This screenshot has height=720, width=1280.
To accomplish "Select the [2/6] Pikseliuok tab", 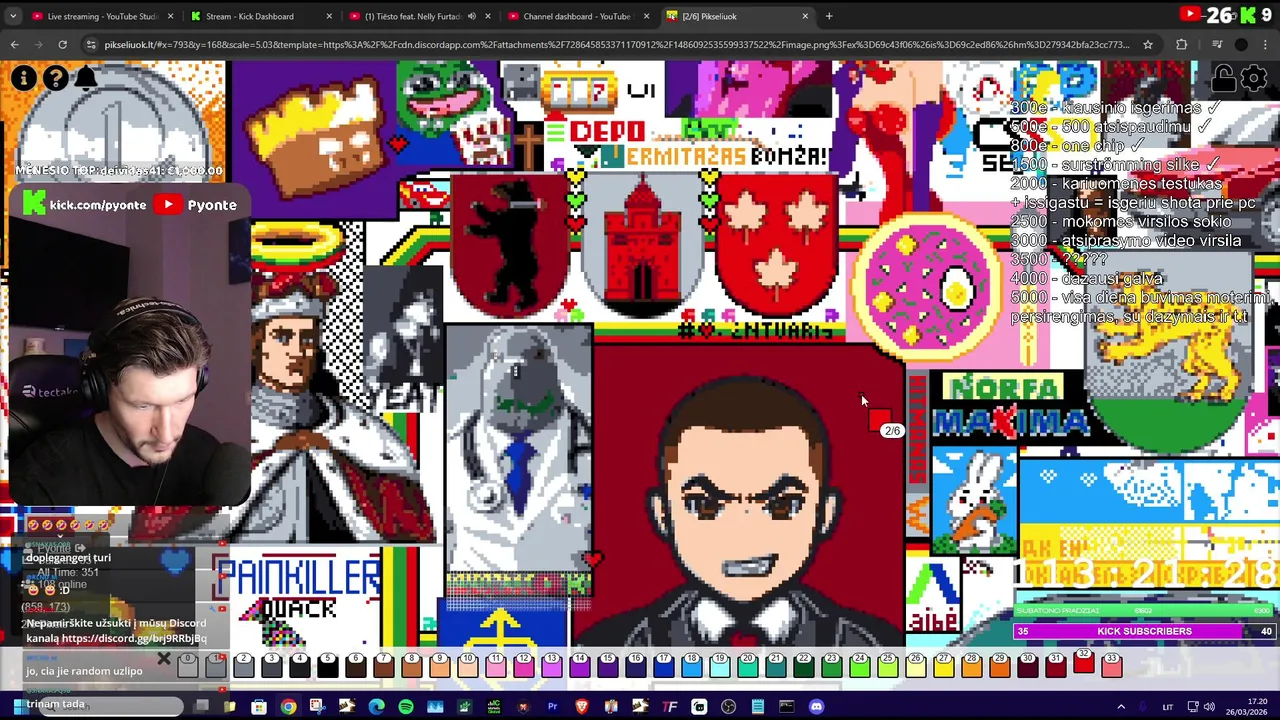I will 736,16.
